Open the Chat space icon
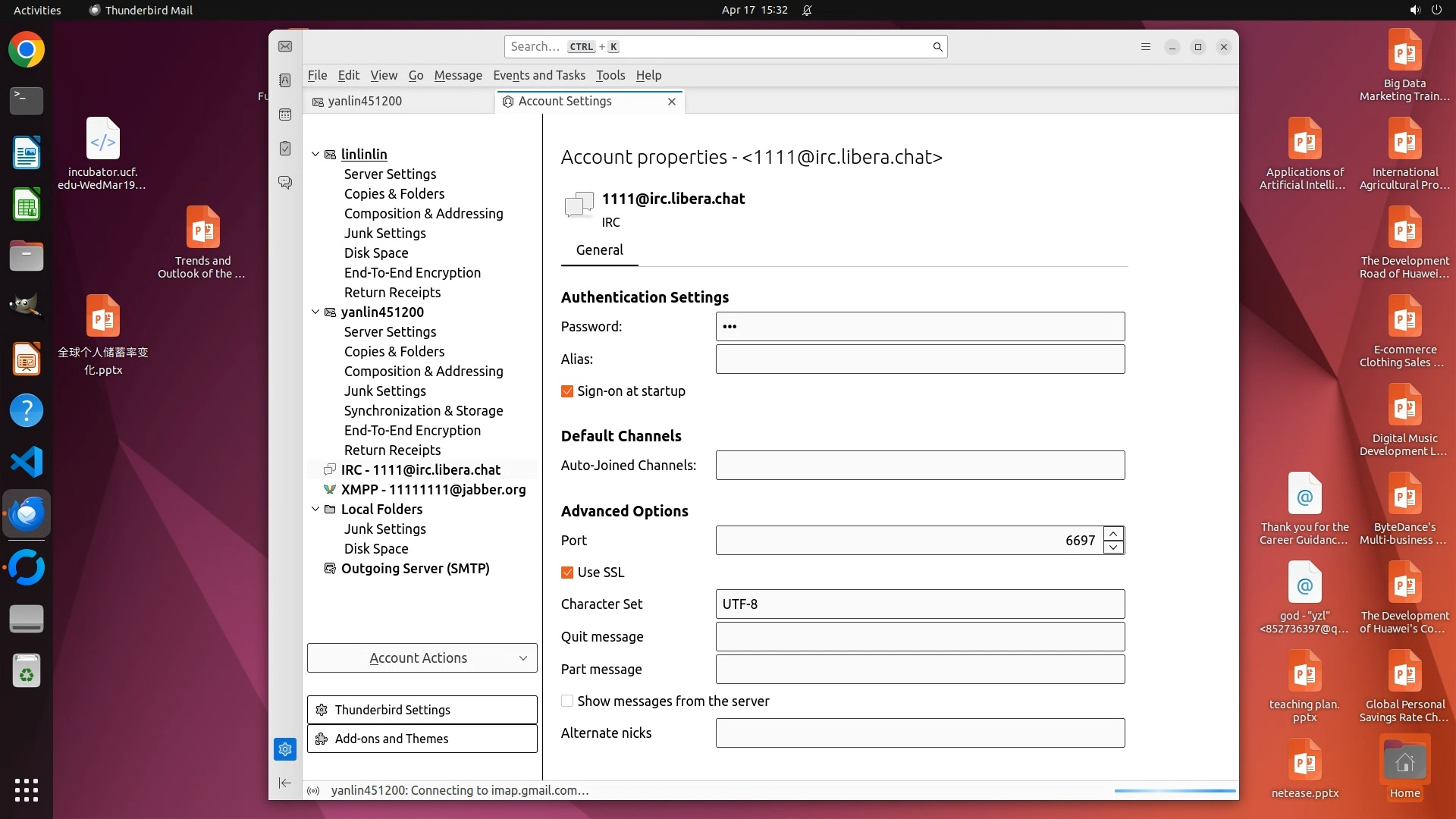 (285, 183)
